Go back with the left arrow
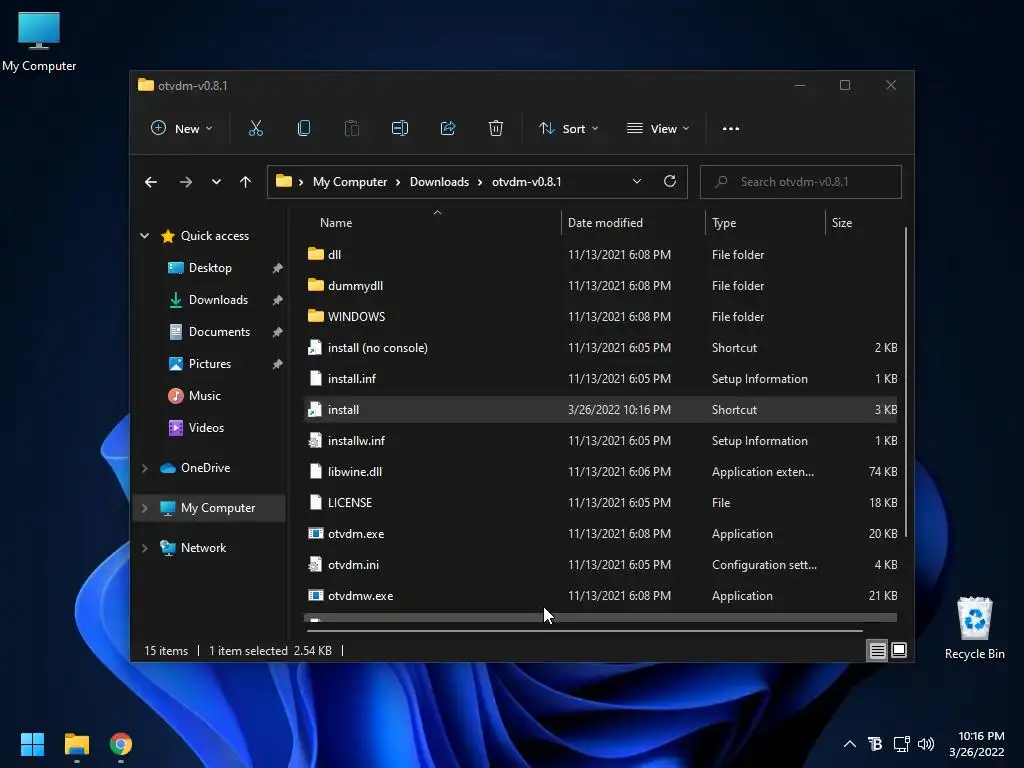Viewport: 1024px width, 768px height. click(x=151, y=182)
